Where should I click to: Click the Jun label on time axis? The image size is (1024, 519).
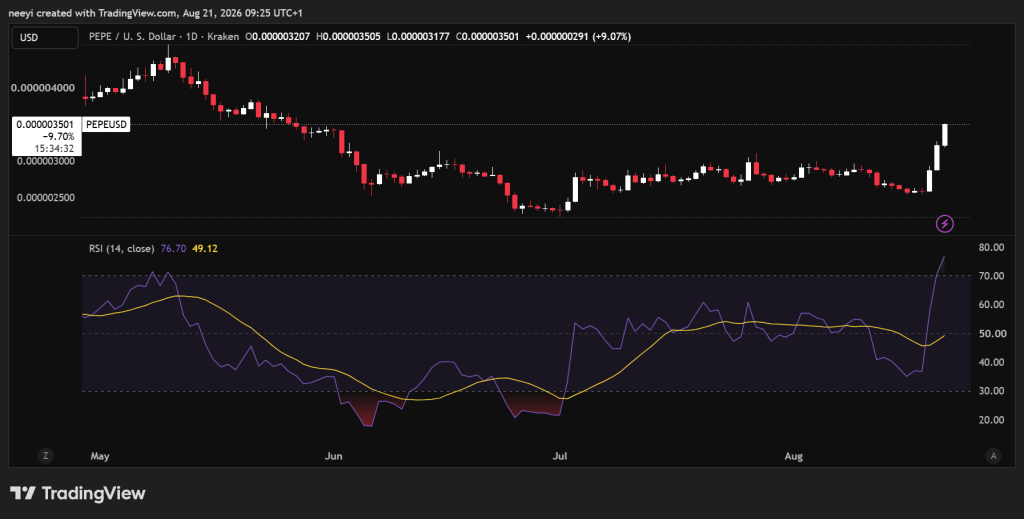click(x=334, y=456)
